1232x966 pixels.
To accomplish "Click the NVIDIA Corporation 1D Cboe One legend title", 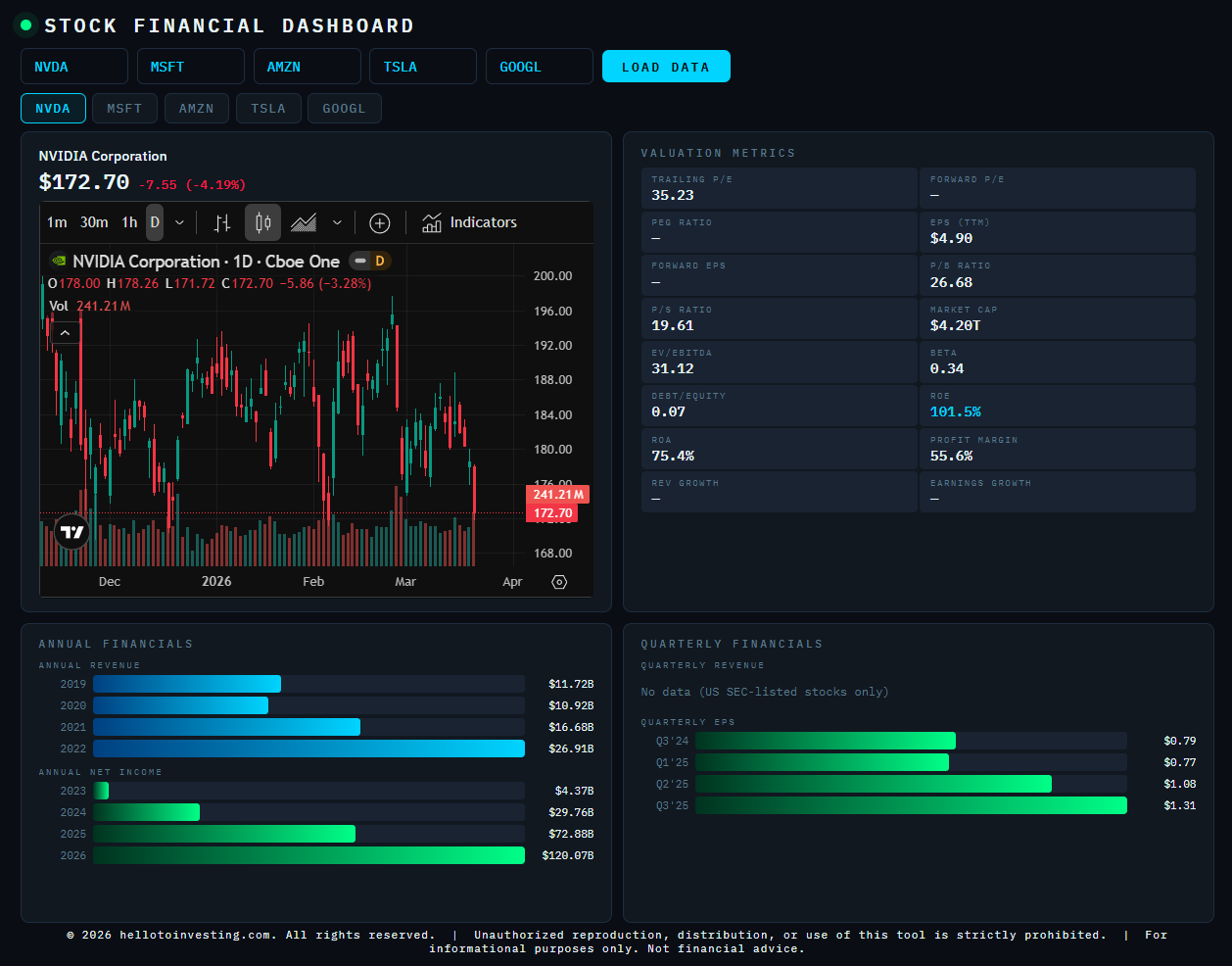I will coord(206,262).
